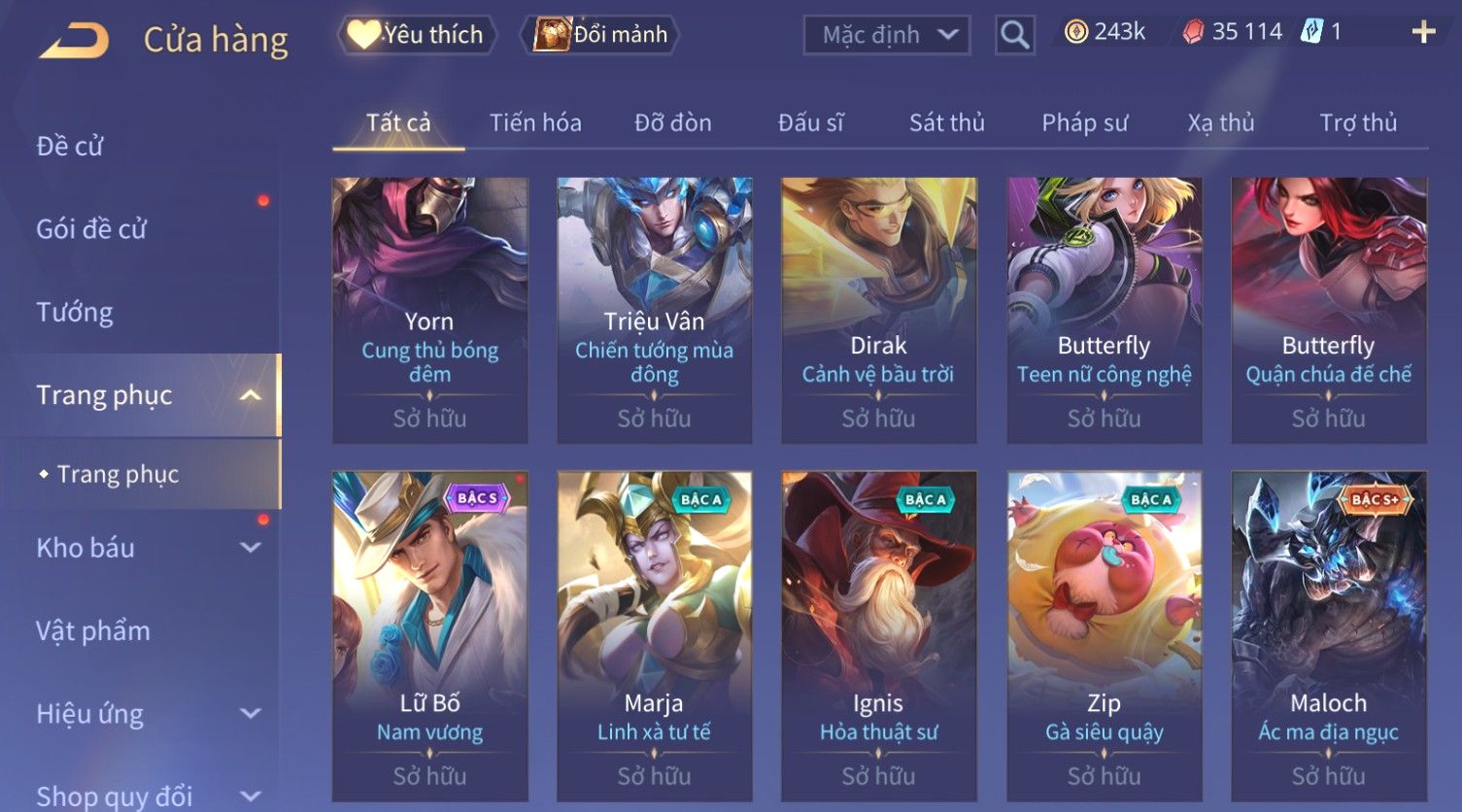Screen dimensions: 1462x812
Task: Click the heart icon for Yêu thích
Action: coord(363,34)
